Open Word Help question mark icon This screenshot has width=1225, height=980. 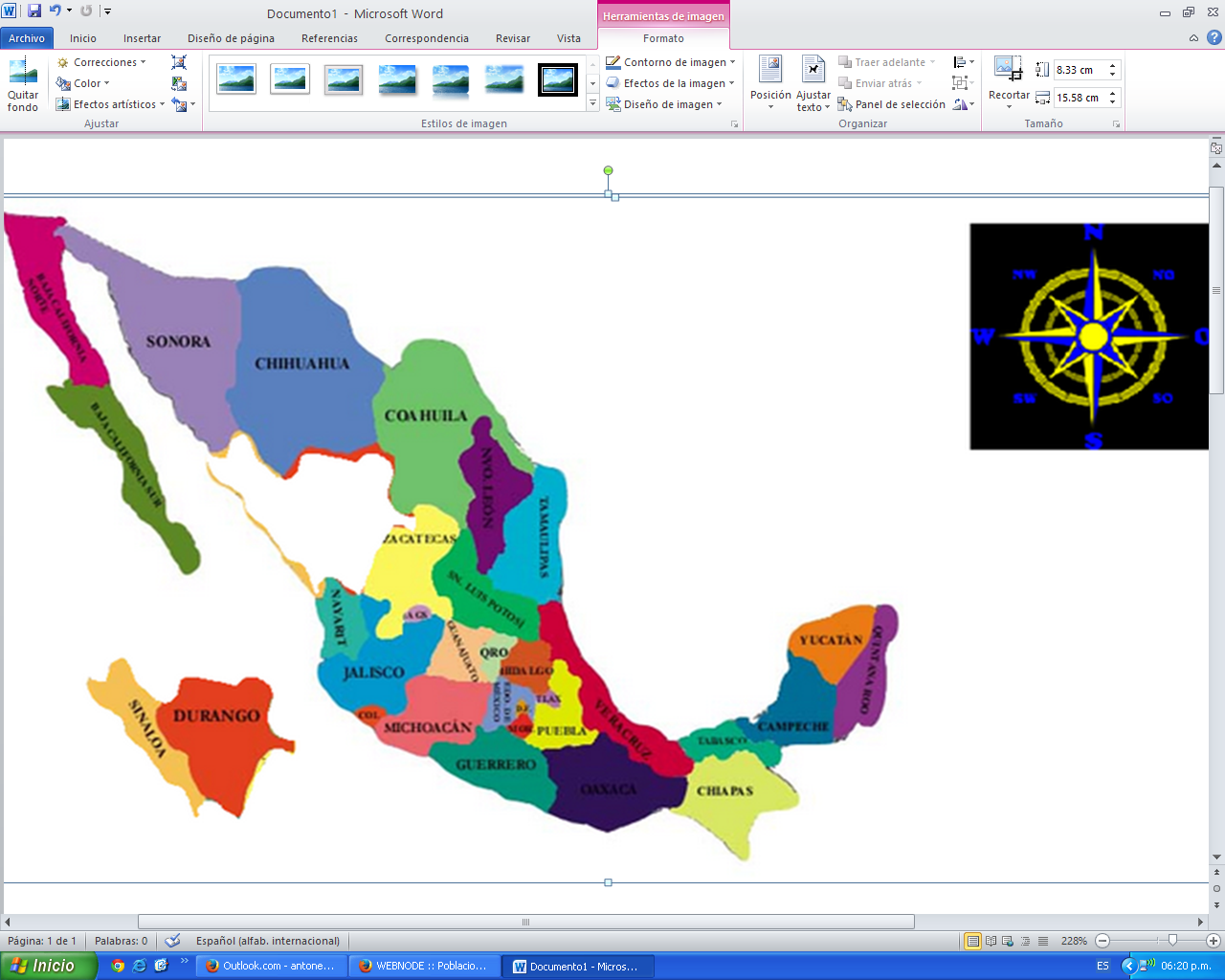click(x=1214, y=38)
